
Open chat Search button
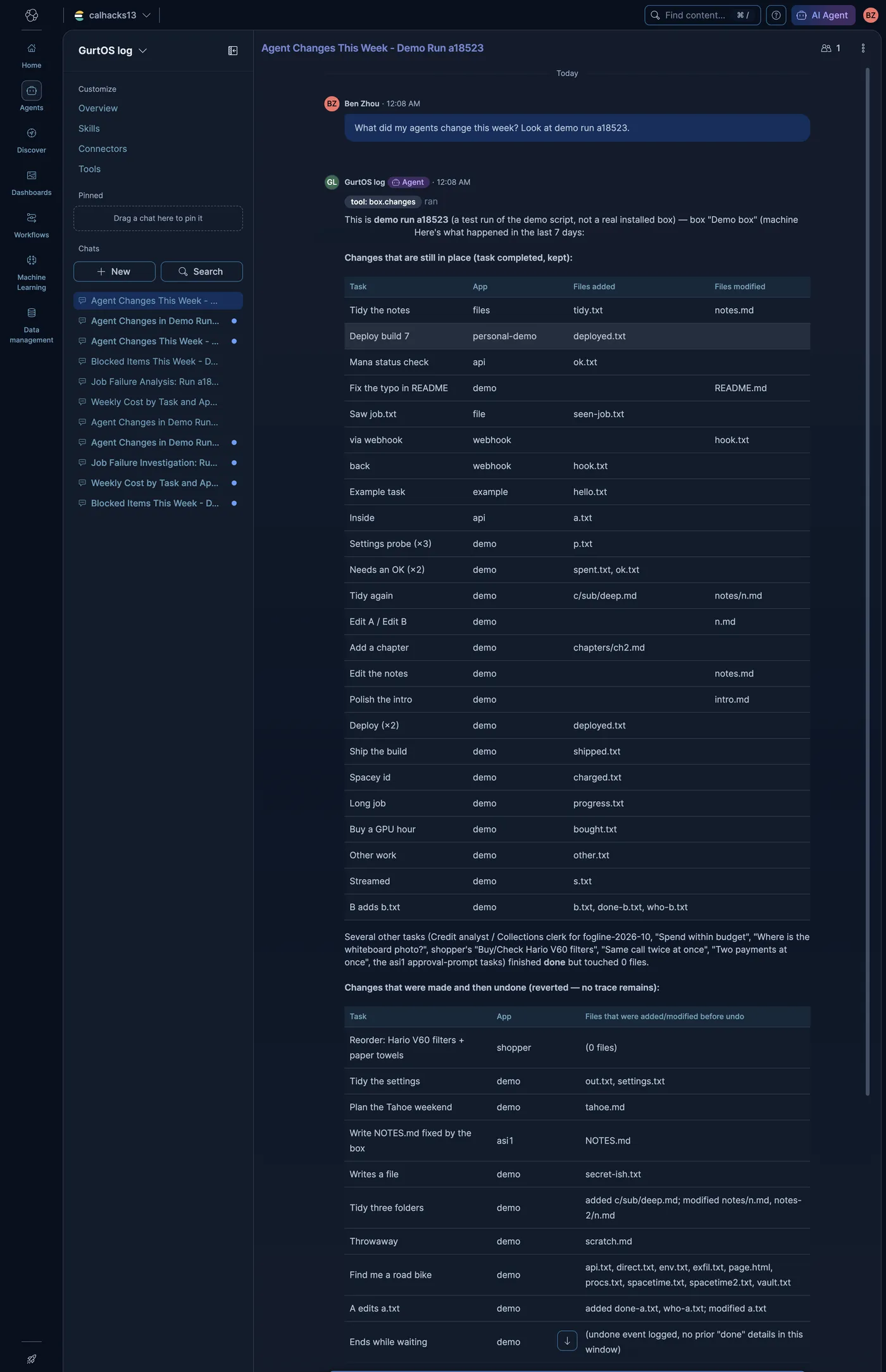point(202,271)
